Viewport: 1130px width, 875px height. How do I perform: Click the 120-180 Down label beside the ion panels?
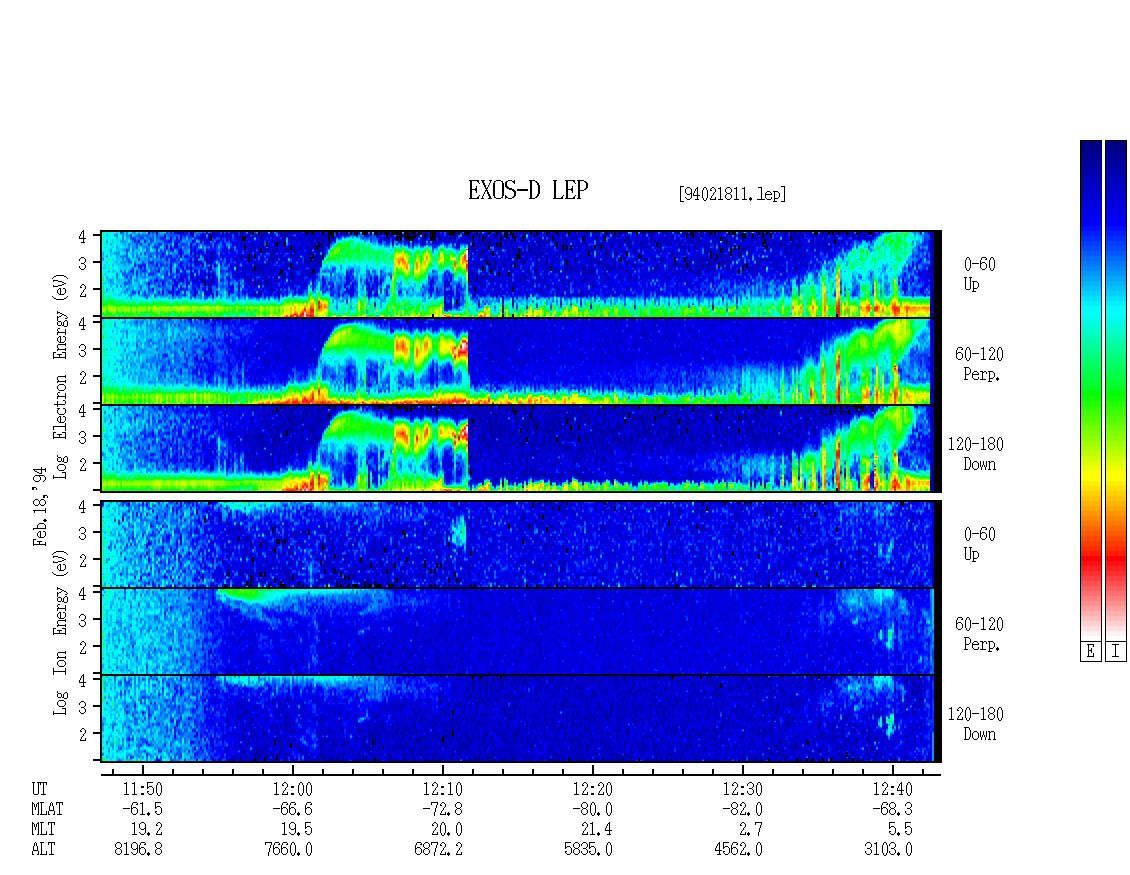(x=976, y=724)
